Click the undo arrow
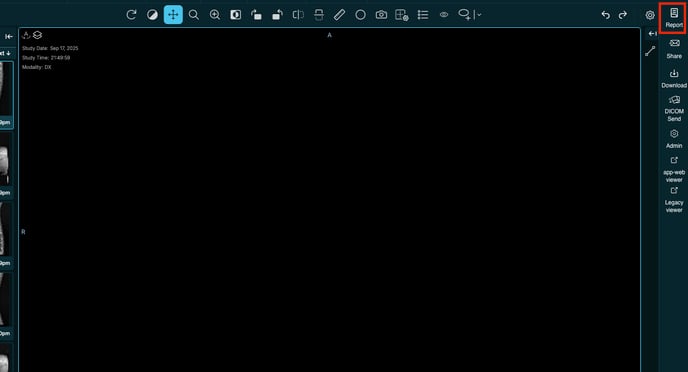The height and width of the screenshot is (372, 688). click(x=606, y=15)
